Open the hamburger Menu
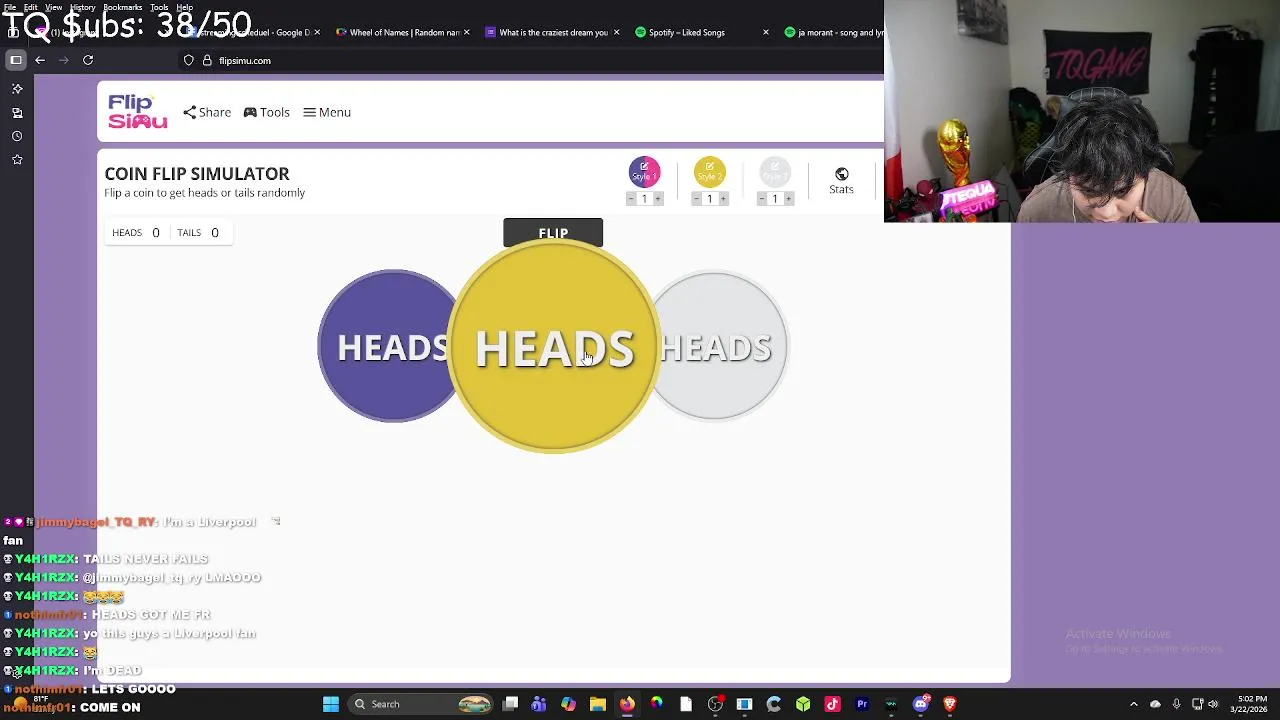The image size is (1280, 720). coord(327,112)
